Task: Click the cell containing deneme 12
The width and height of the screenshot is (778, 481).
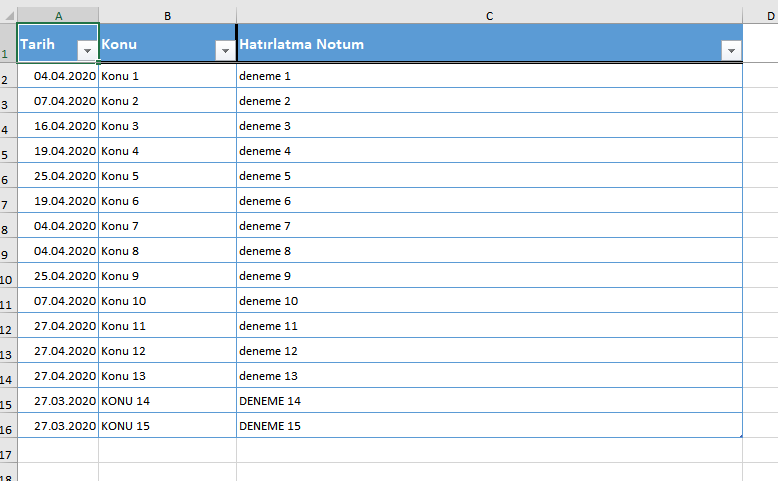Action: (489, 351)
